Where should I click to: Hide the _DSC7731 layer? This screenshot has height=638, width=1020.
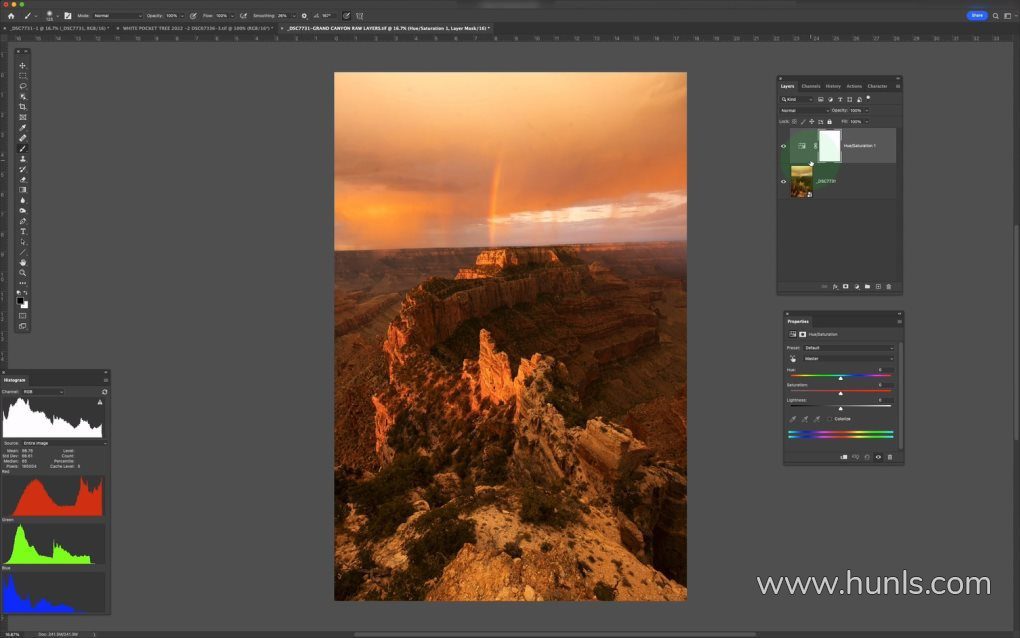783,181
